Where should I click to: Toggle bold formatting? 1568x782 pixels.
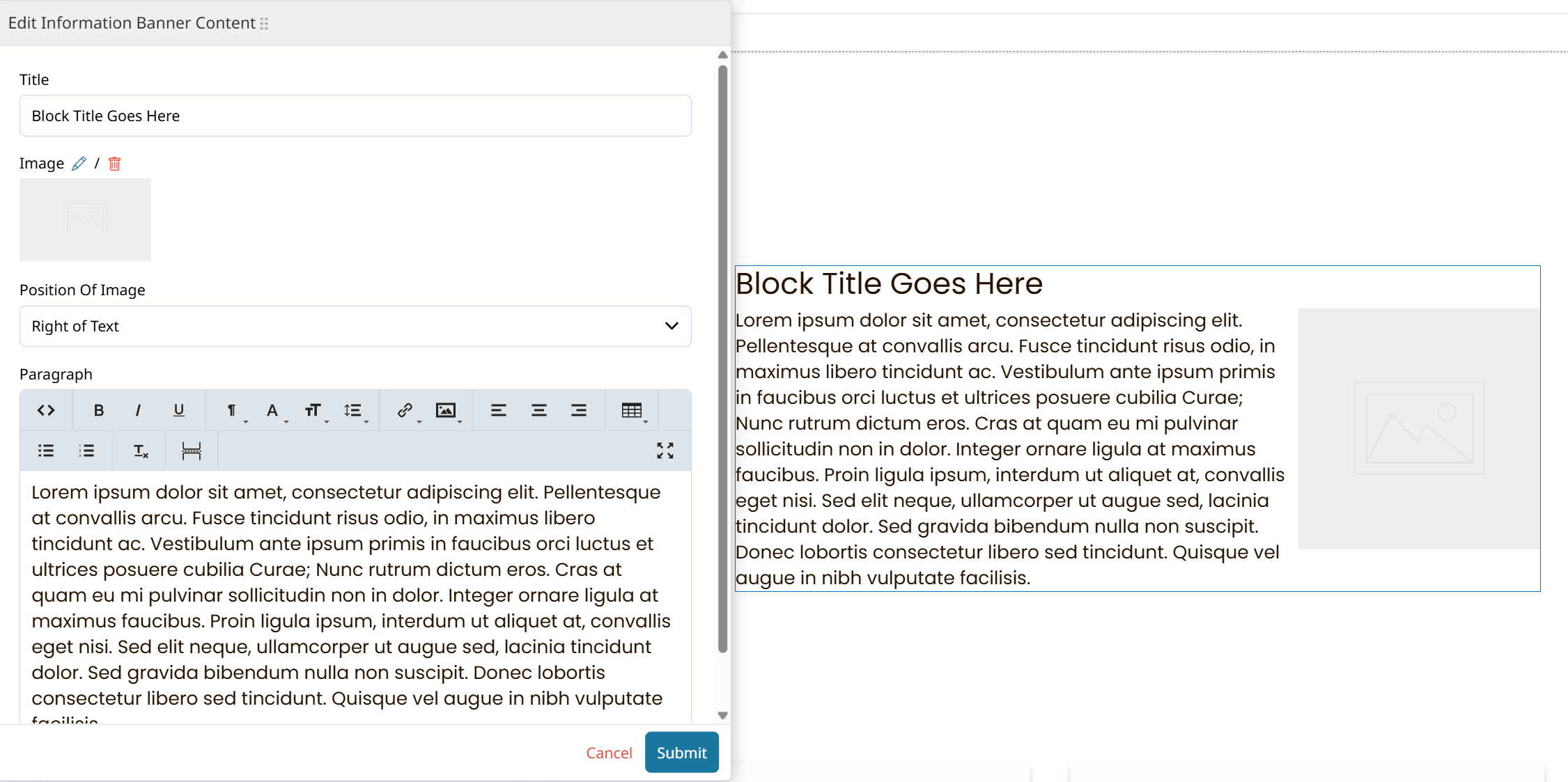coord(98,410)
